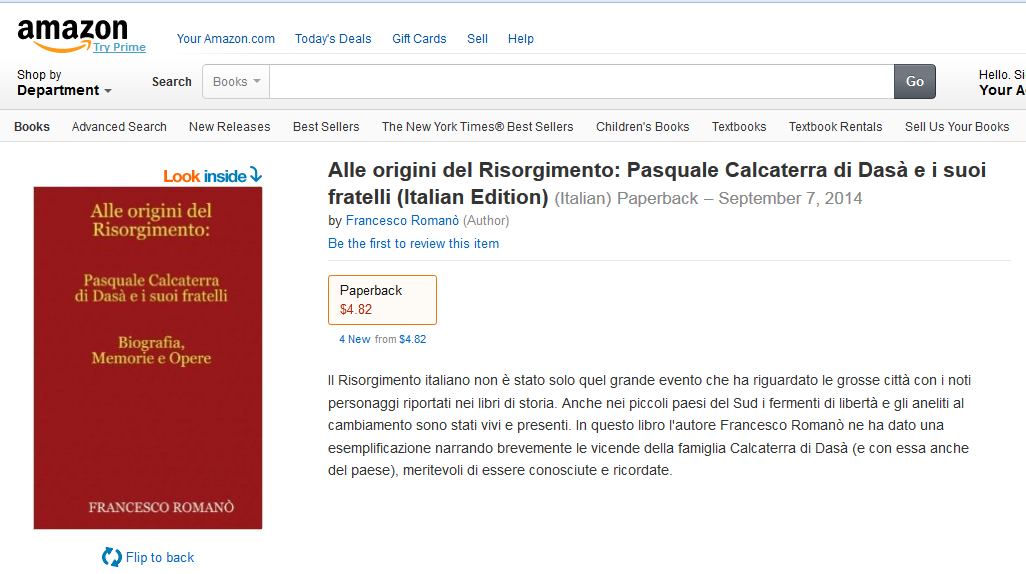Open the Try Prime link
This screenshot has width=1026, height=574.
coord(119,47)
